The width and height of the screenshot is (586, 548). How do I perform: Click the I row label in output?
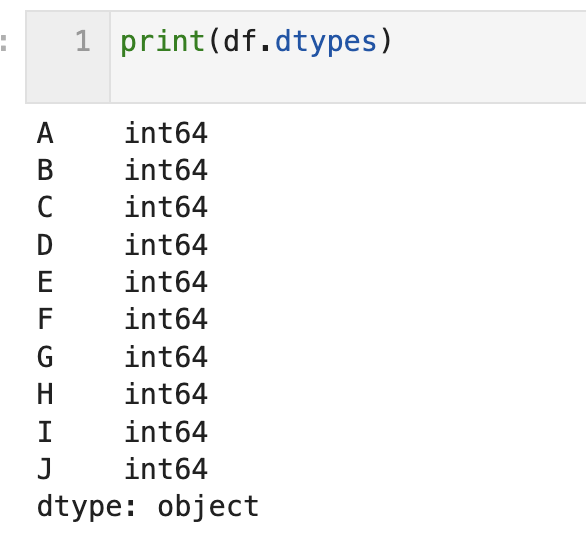(45, 431)
